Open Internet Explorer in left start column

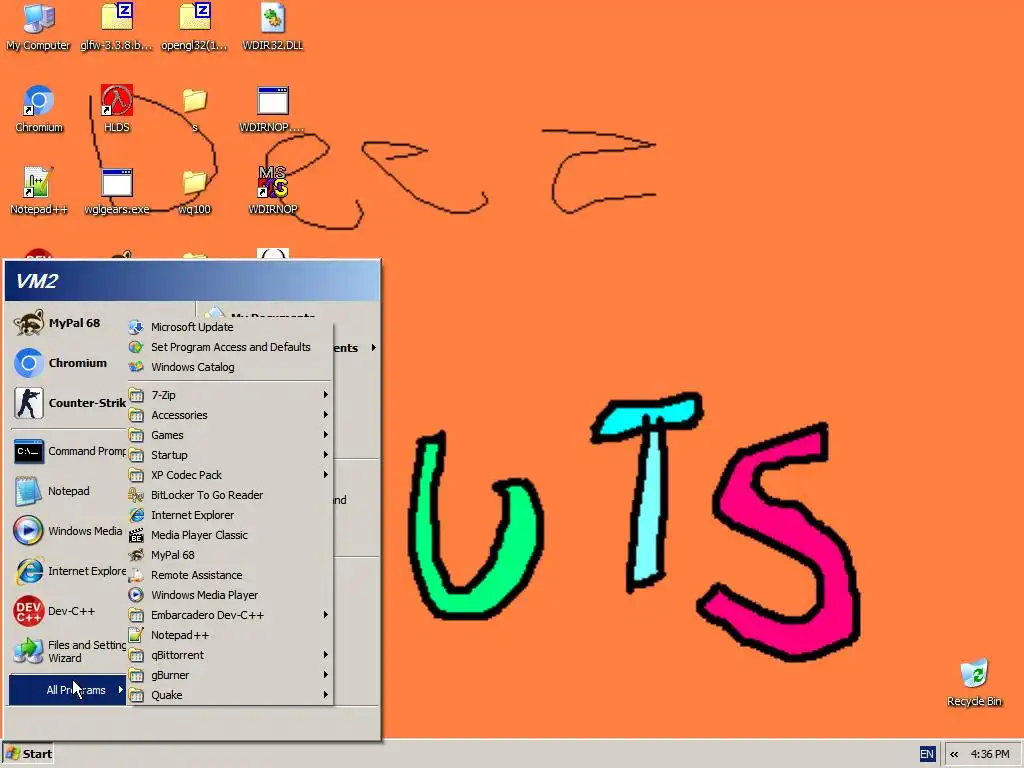coord(69,571)
